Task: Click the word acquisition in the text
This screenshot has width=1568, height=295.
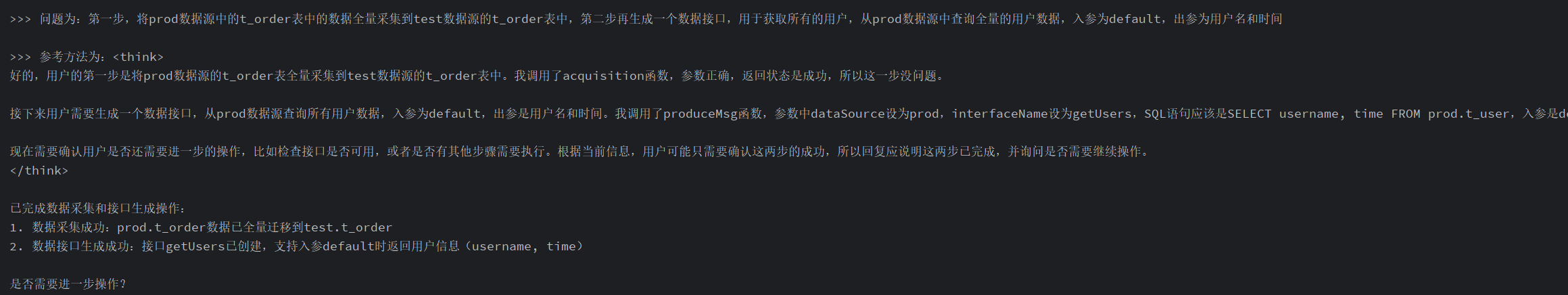Action: [x=603, y=76]
